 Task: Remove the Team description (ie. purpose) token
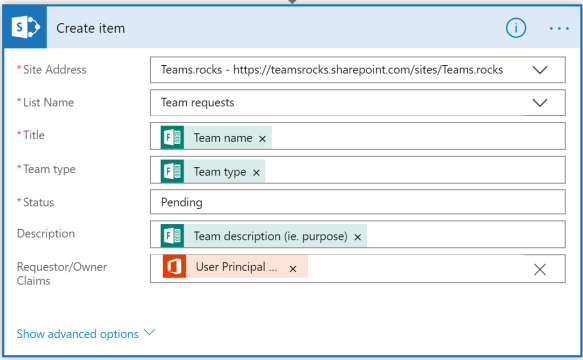click(358, 237)
